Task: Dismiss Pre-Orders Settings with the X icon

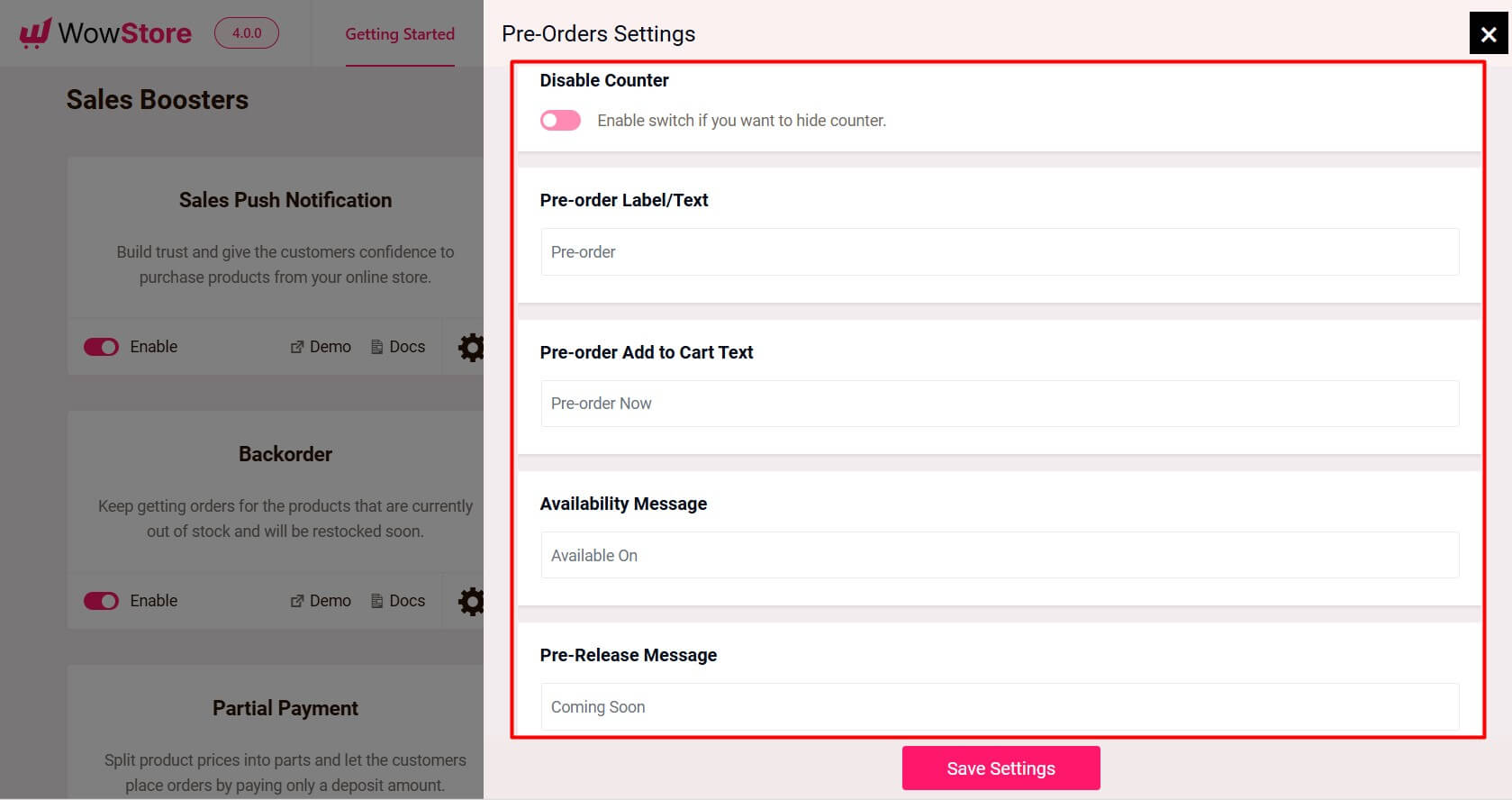Action: tap(1488, 33)
